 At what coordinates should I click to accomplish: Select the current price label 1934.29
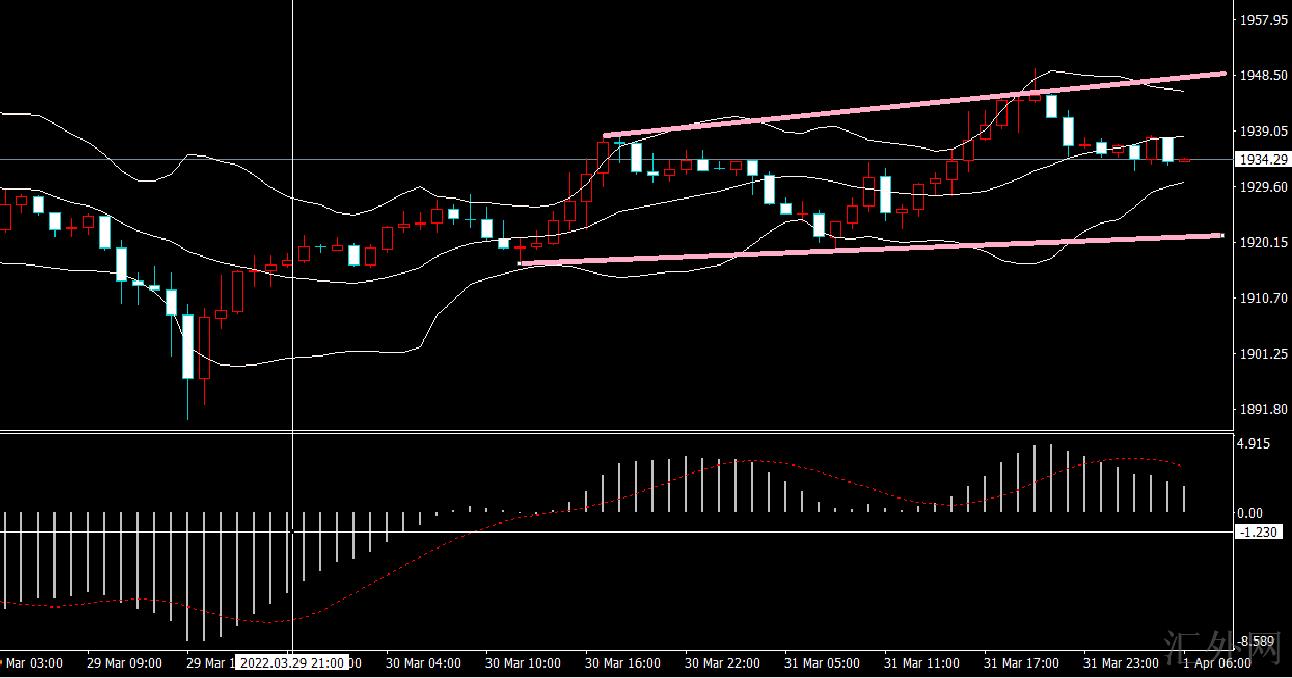pyautogui.click(x=1262, y=159)
